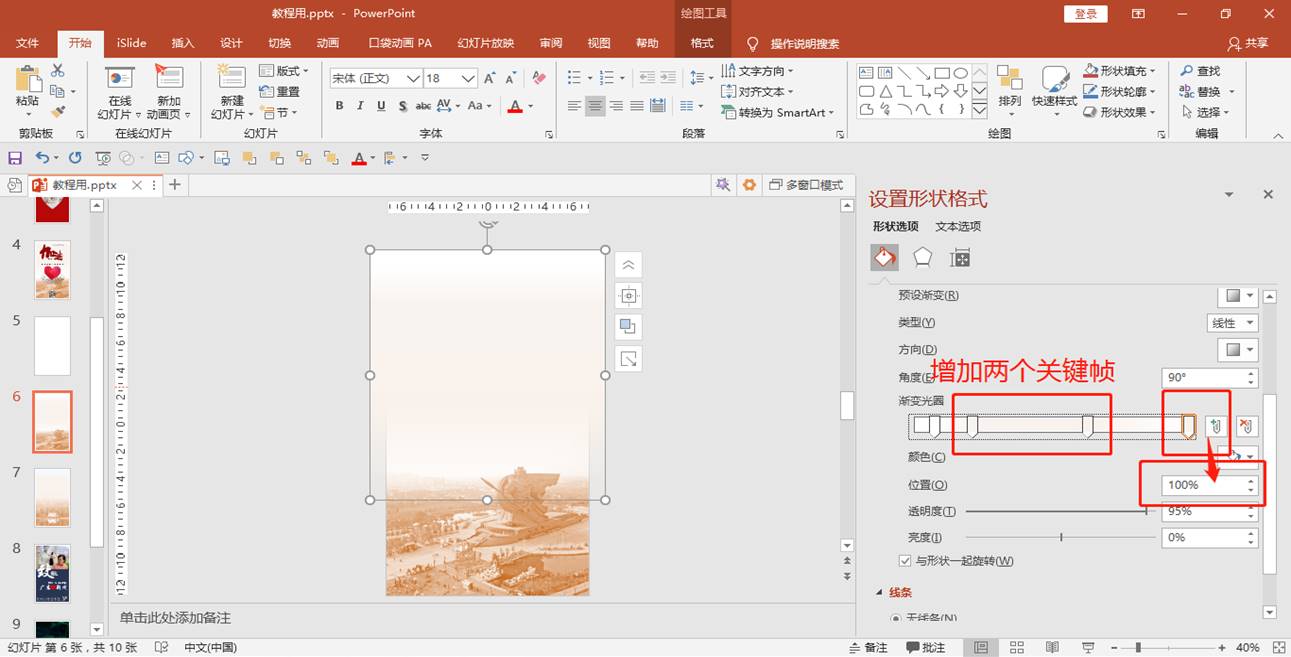The height and width of the screenshot is (657, 1291).
Task: Select slide 7 thumbnail
Action: coord(53,497)
